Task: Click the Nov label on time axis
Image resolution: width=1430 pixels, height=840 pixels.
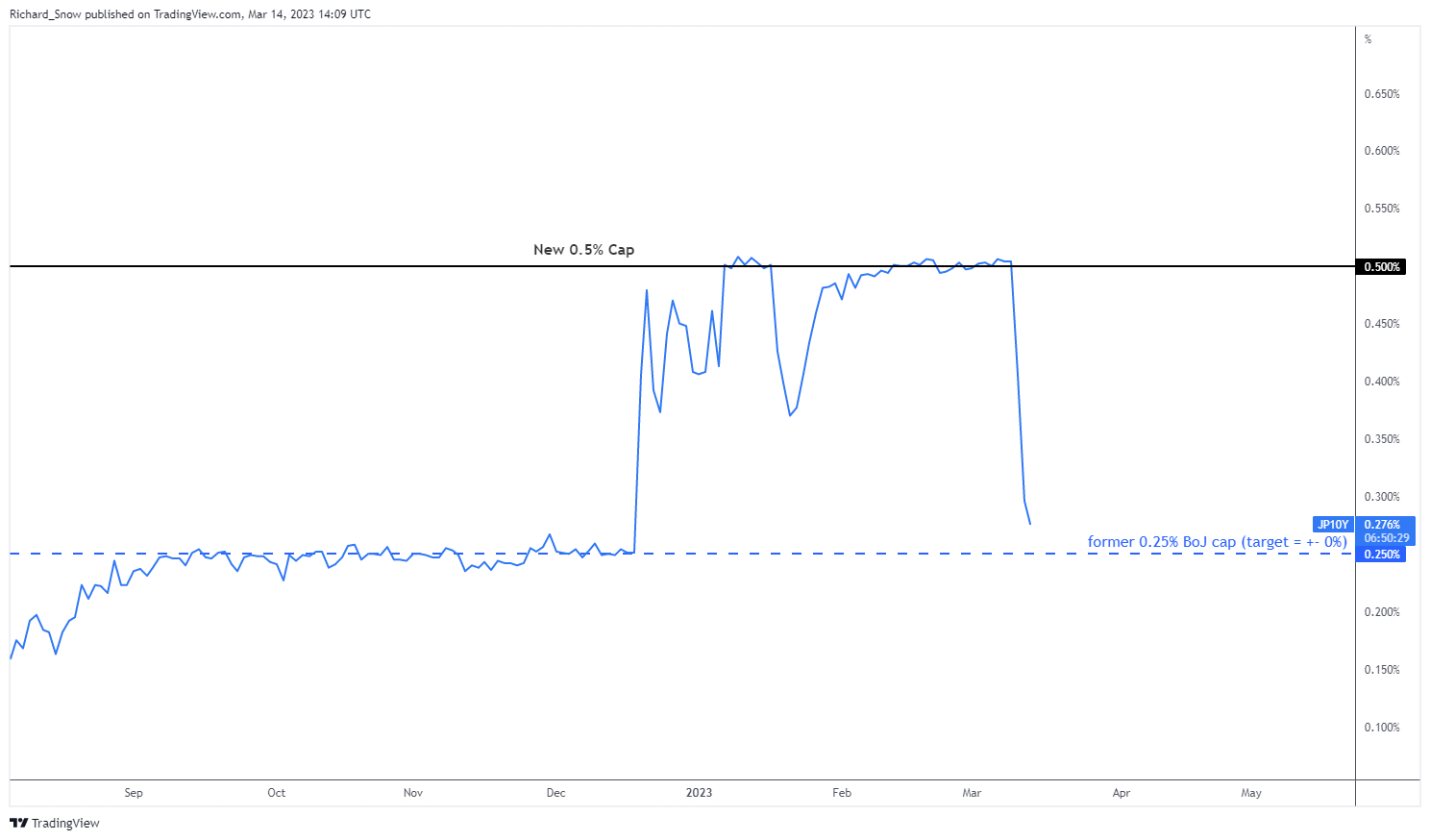Action: pos(413,793)
